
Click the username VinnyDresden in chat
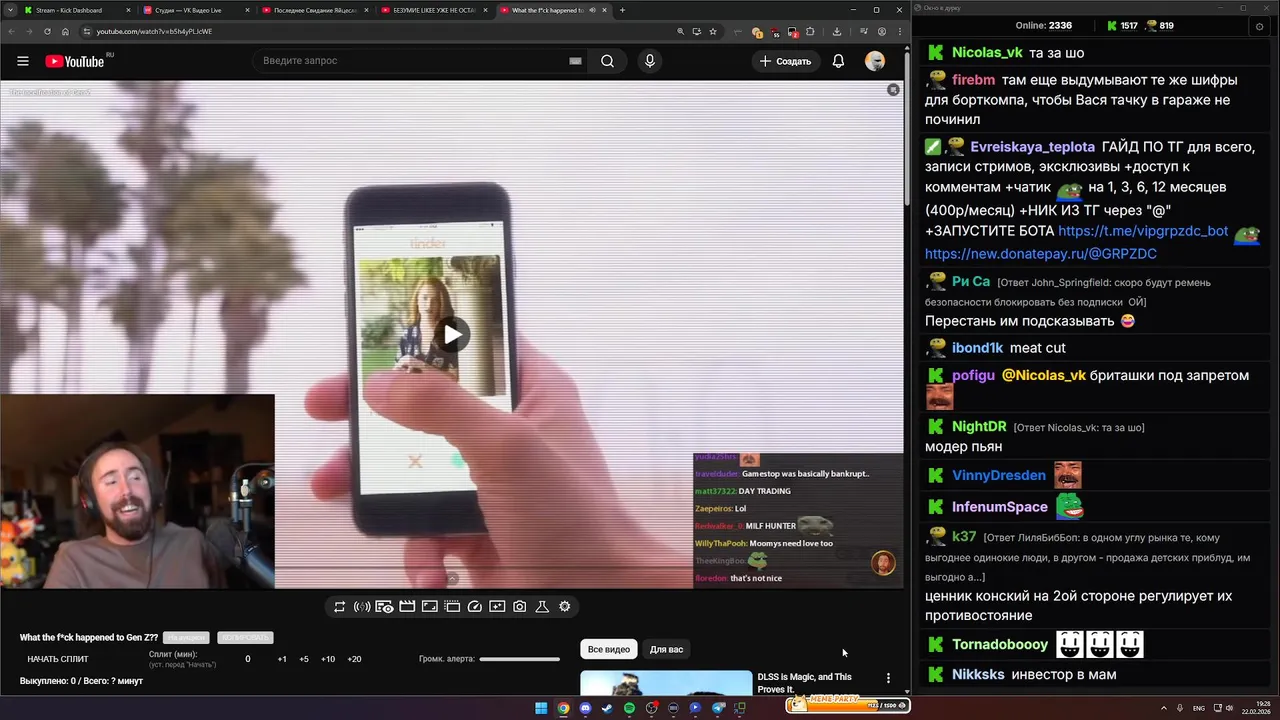(999, 476)
